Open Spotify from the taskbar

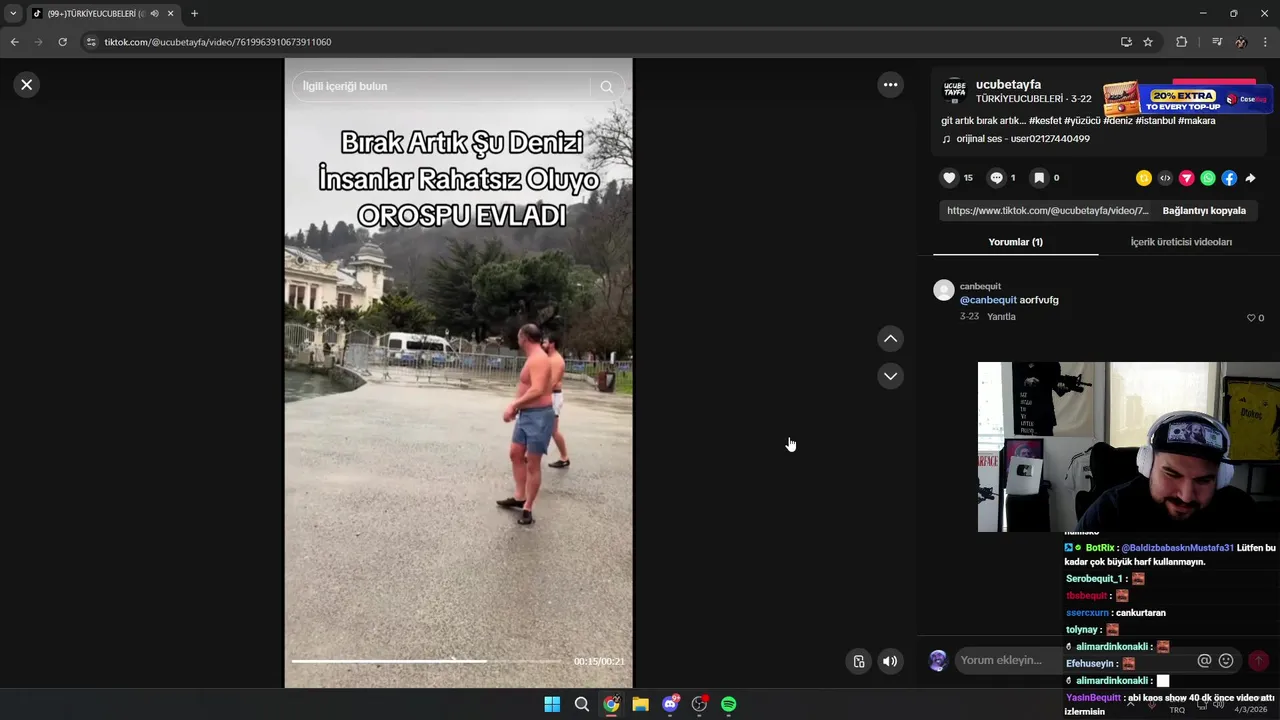tap(728, 704)
